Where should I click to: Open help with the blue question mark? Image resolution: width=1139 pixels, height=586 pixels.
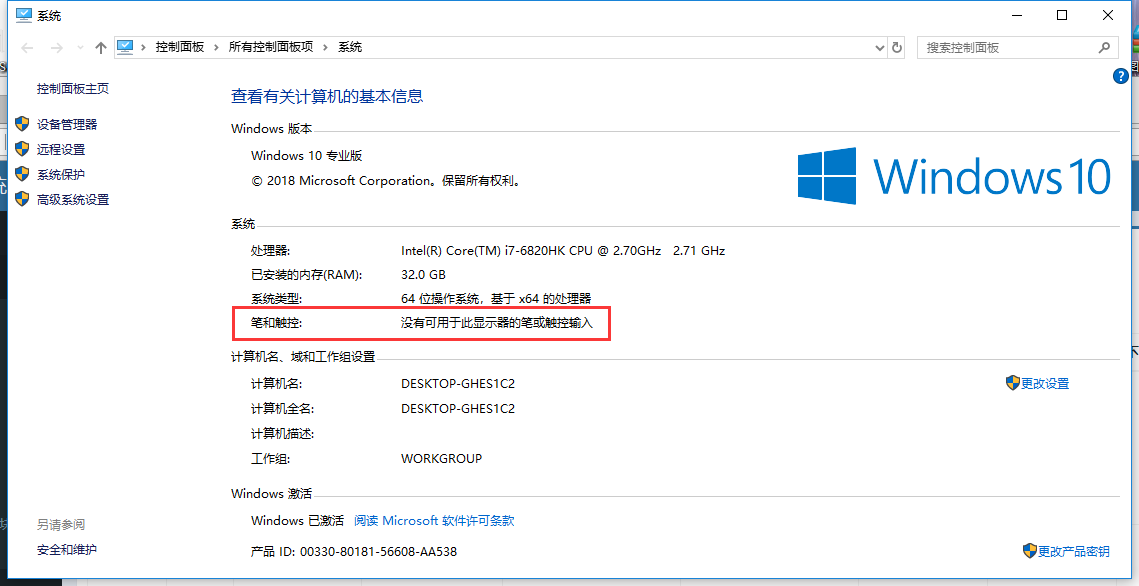pyautogui.click(x=1121, y=76)
